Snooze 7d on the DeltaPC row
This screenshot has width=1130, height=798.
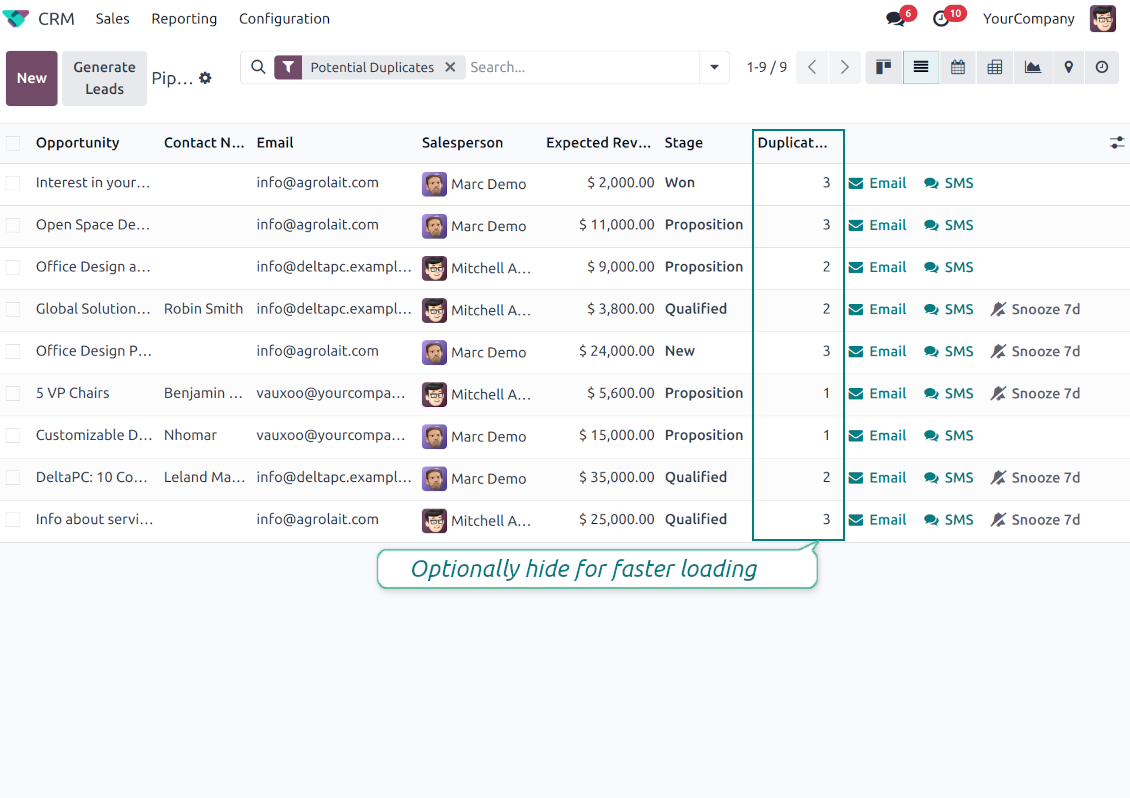pos(1035,478)
